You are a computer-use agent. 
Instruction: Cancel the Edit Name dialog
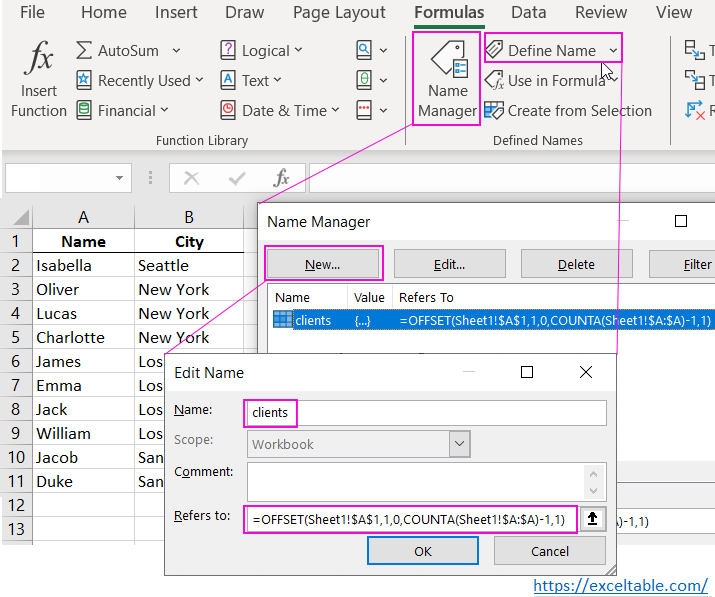[x=550, y=551]
